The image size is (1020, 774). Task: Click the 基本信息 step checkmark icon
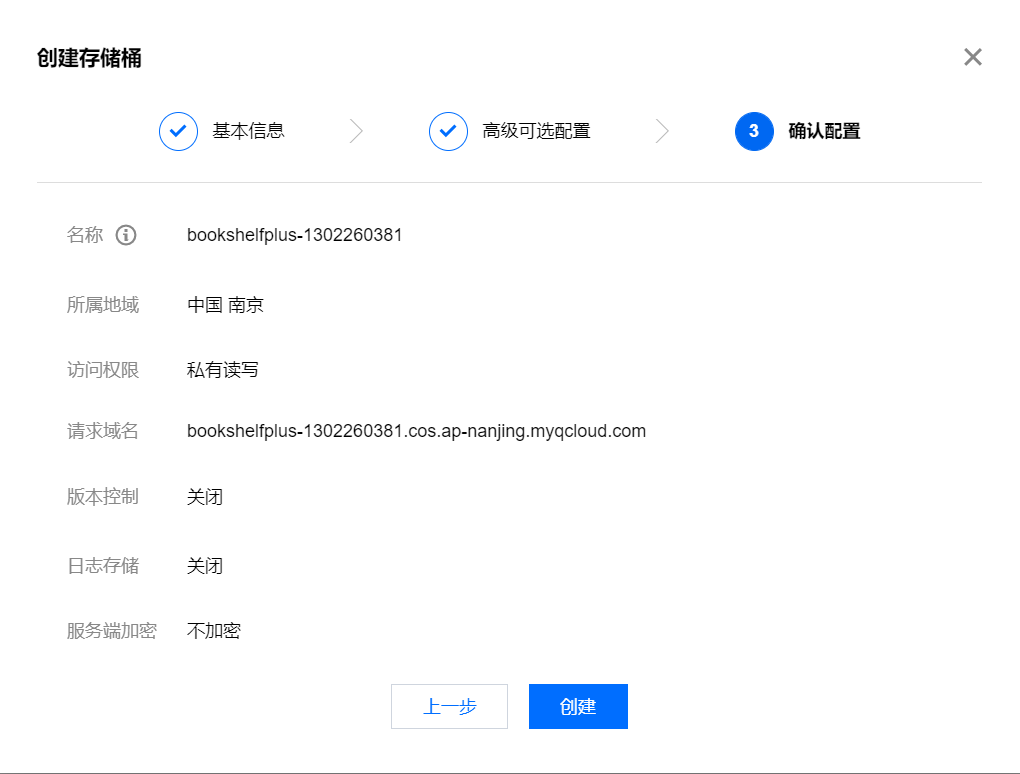pos(178,131)
